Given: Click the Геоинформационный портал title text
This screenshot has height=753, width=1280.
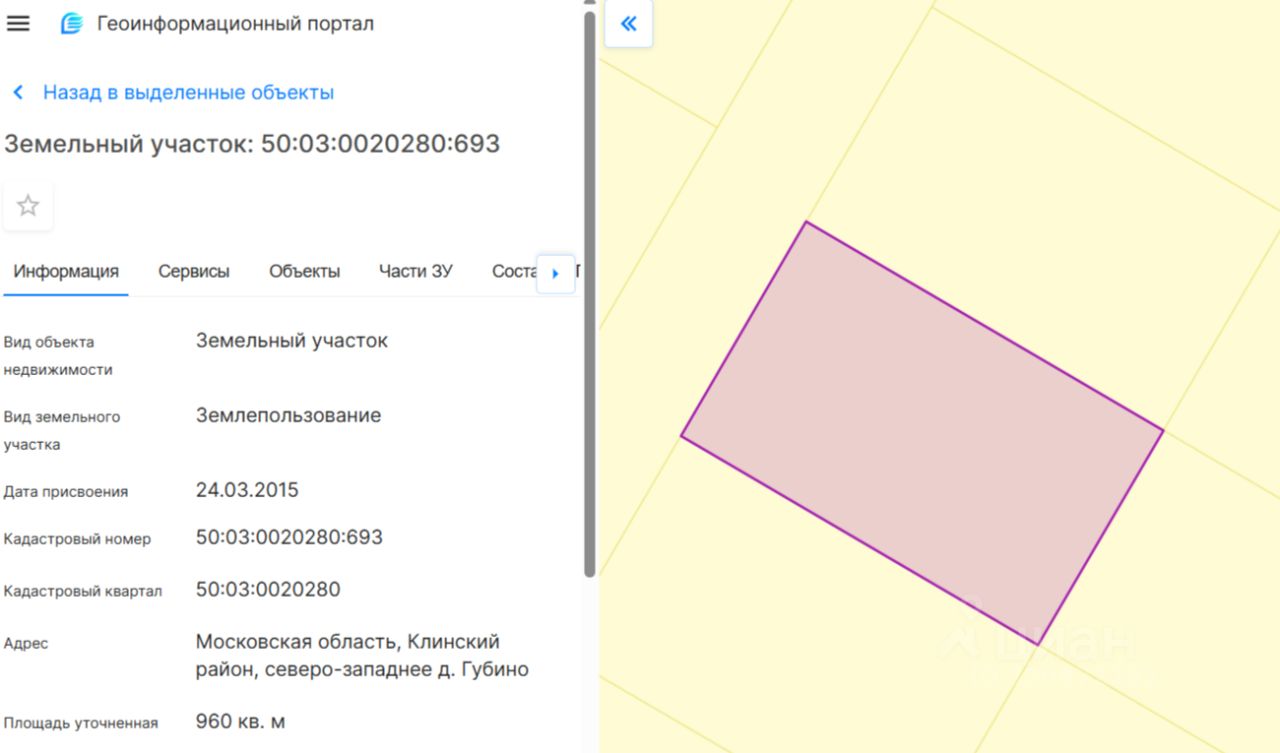Looking at the screenshot, I should click(235, 24).
